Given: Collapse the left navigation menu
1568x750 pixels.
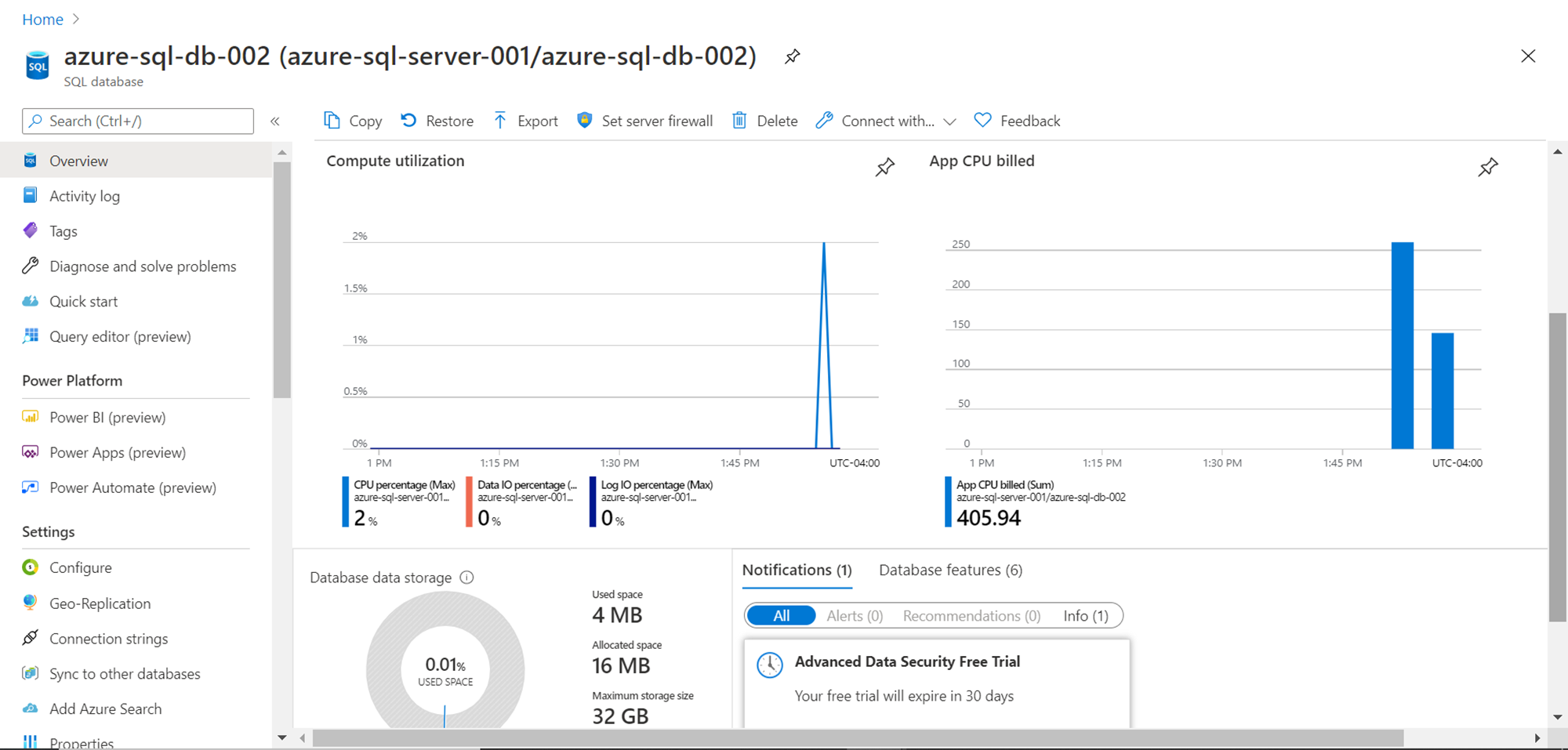Looking at the screenshot, I should pyautogui.click(x=275, y=121).
